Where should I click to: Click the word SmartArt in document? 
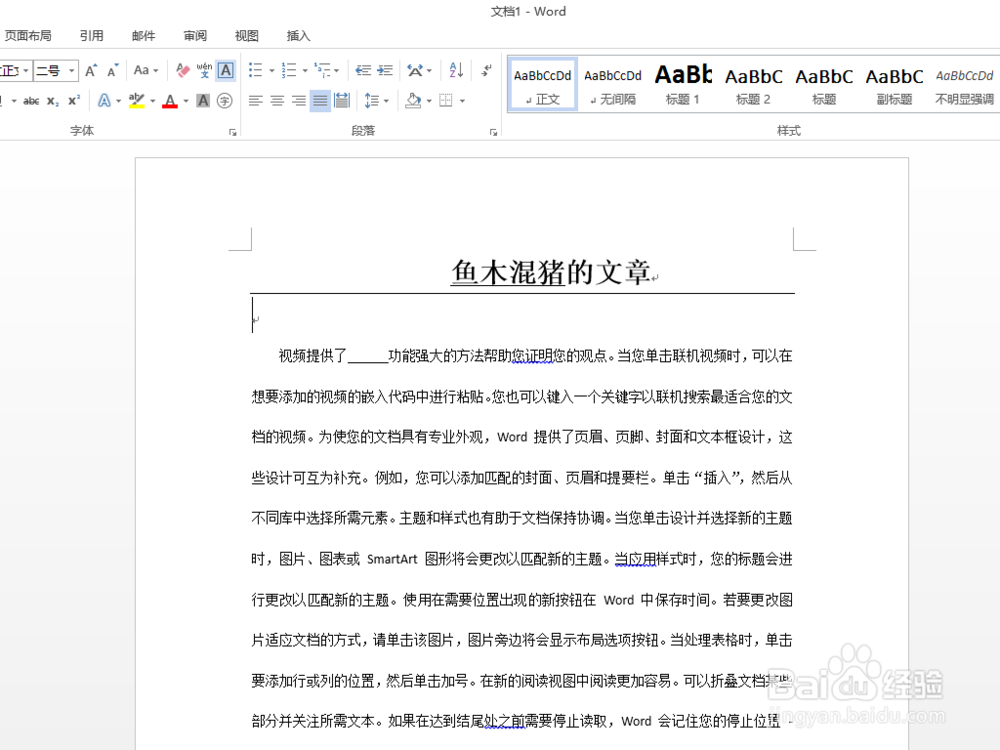pos(392,559)
